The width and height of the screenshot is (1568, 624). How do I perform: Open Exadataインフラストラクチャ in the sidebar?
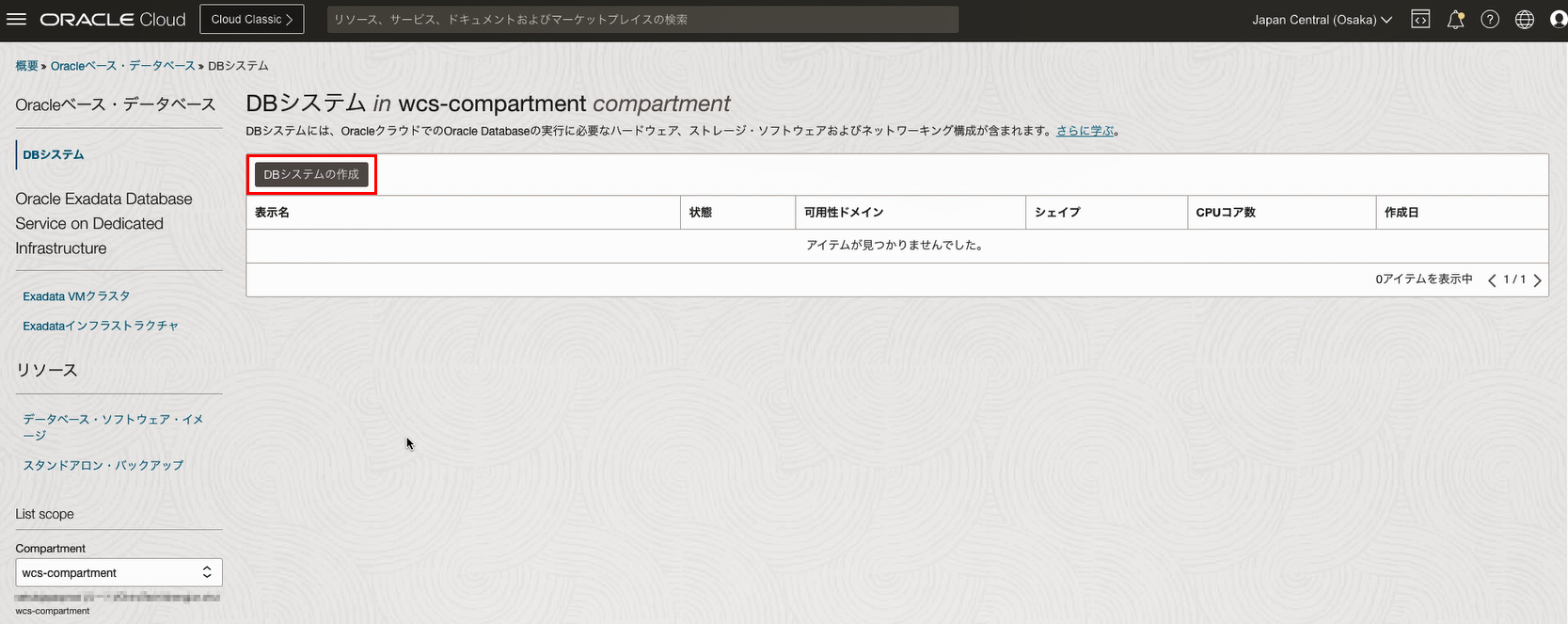tap(101, 326)
